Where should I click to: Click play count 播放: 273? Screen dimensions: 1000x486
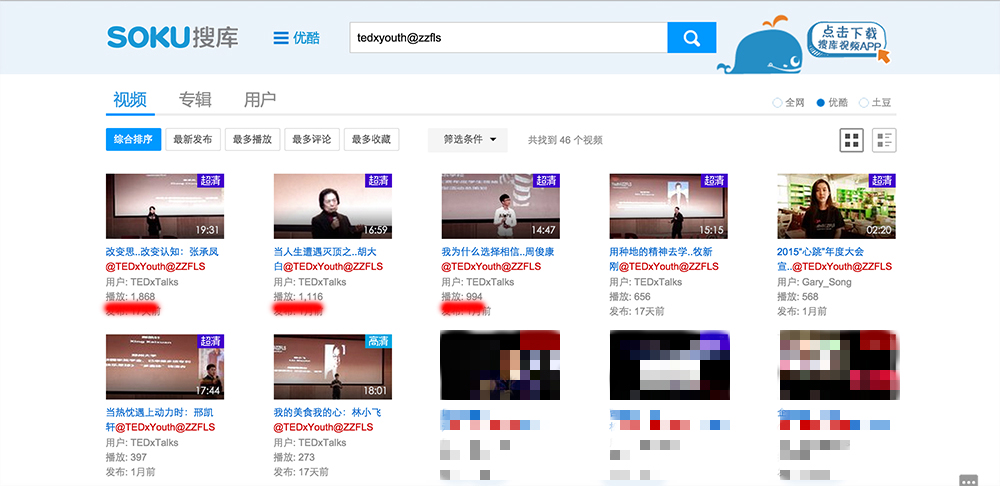(x=294, y=457)
